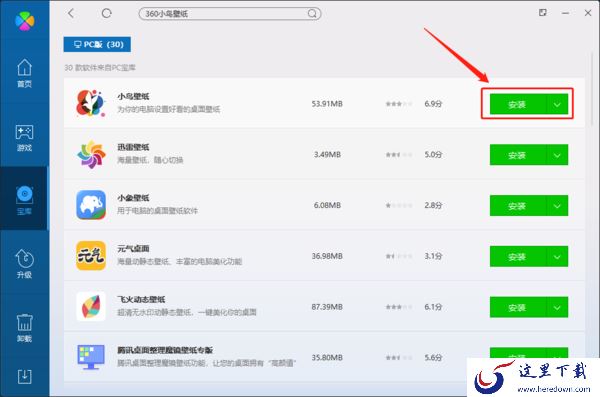Open the 升级 upgrade section
Viewport: 600px width, 397px height.
coord(24,264)
